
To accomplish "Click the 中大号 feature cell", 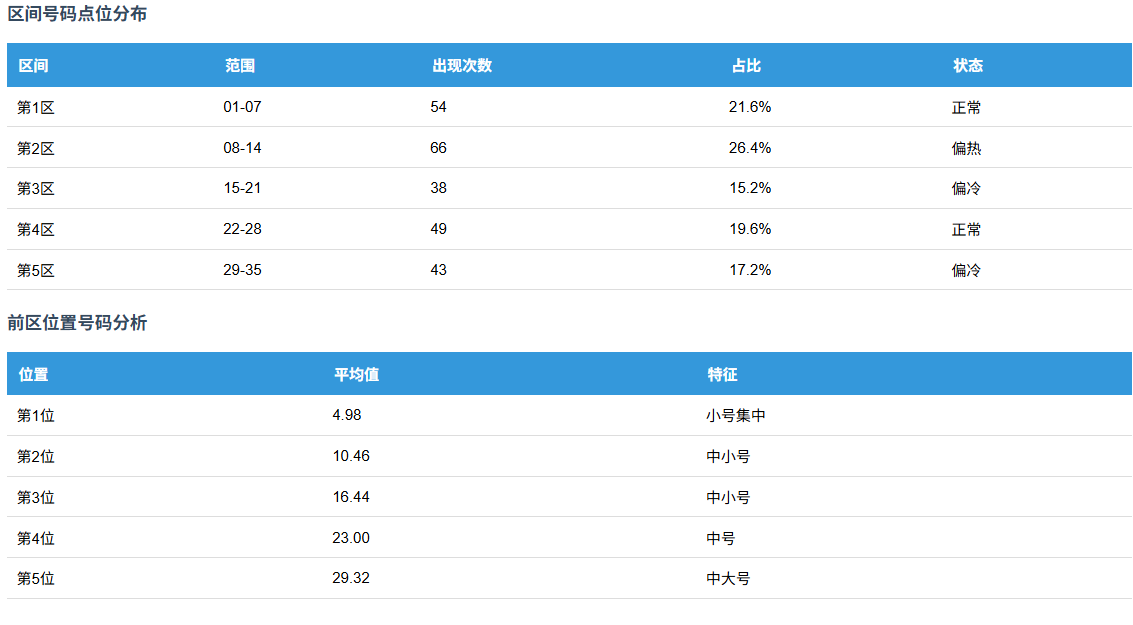I will point(728,578).
